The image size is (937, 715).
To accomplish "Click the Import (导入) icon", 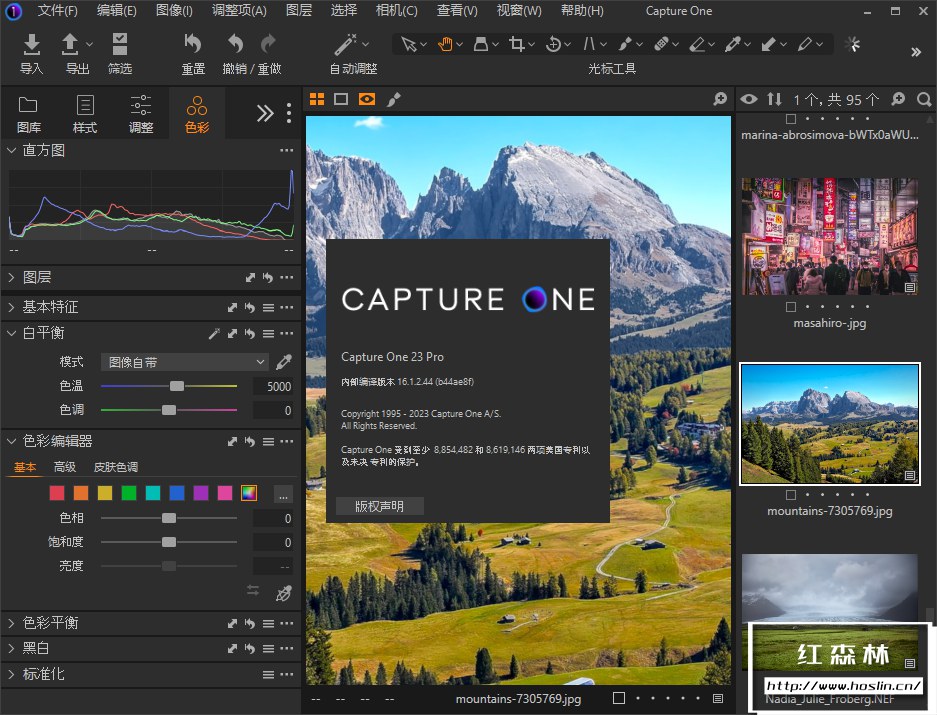I will click(32, 45).
